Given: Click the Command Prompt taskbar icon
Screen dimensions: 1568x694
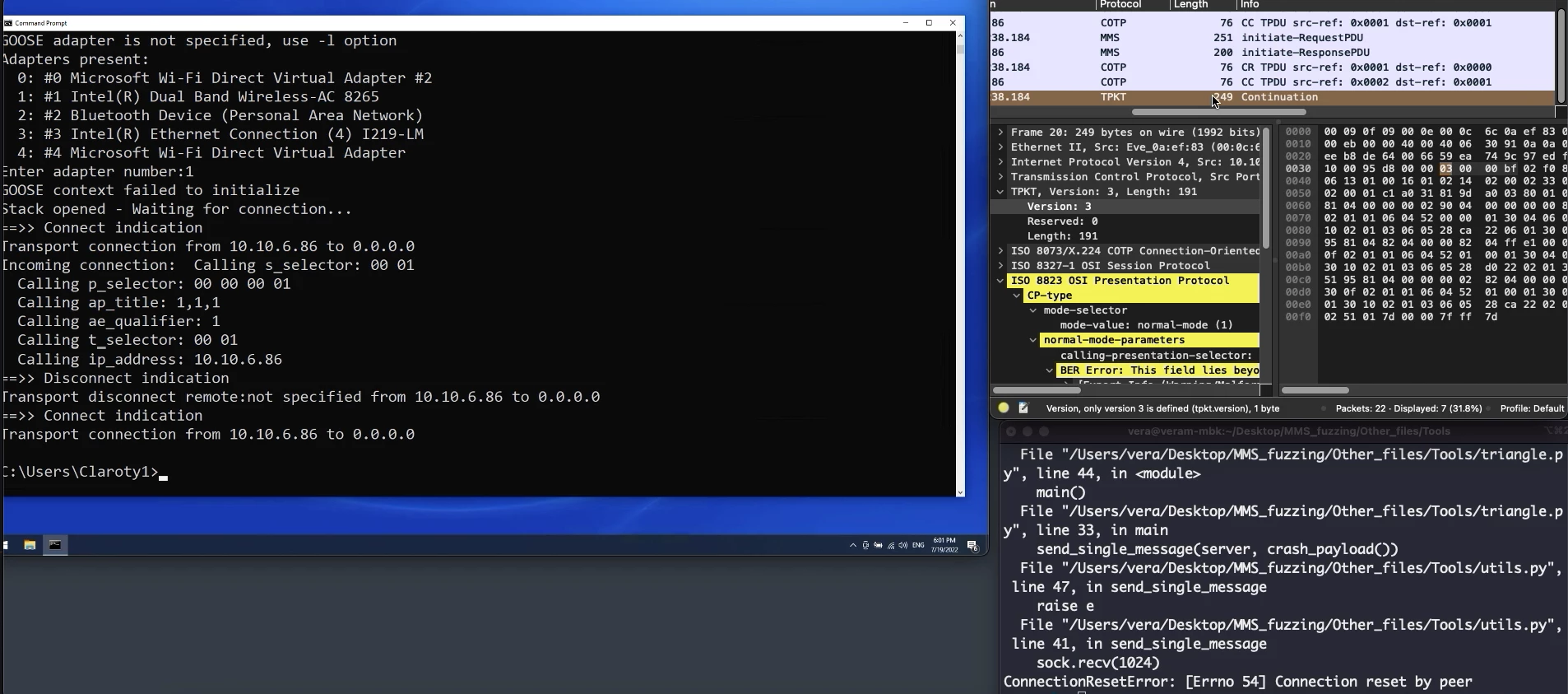Looking at the screenshot, I should (x=55, y=545).
